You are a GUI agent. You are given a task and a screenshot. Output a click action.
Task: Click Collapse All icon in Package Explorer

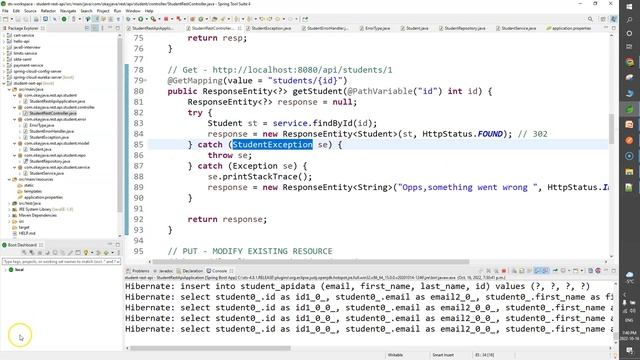(x=87, y=28)
